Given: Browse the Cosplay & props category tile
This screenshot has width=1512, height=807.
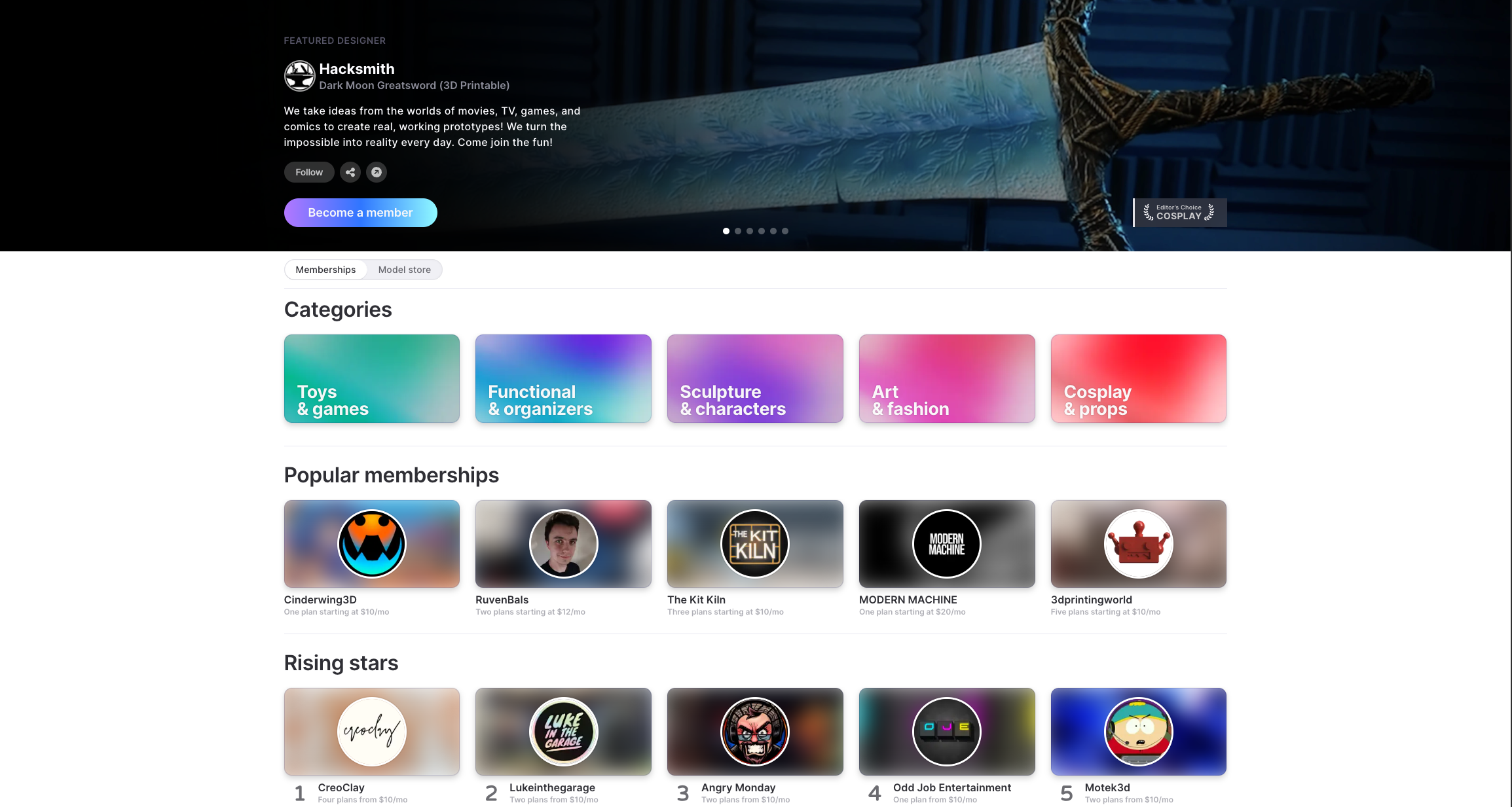Looking at the screenshot, I should [1138, 378].
